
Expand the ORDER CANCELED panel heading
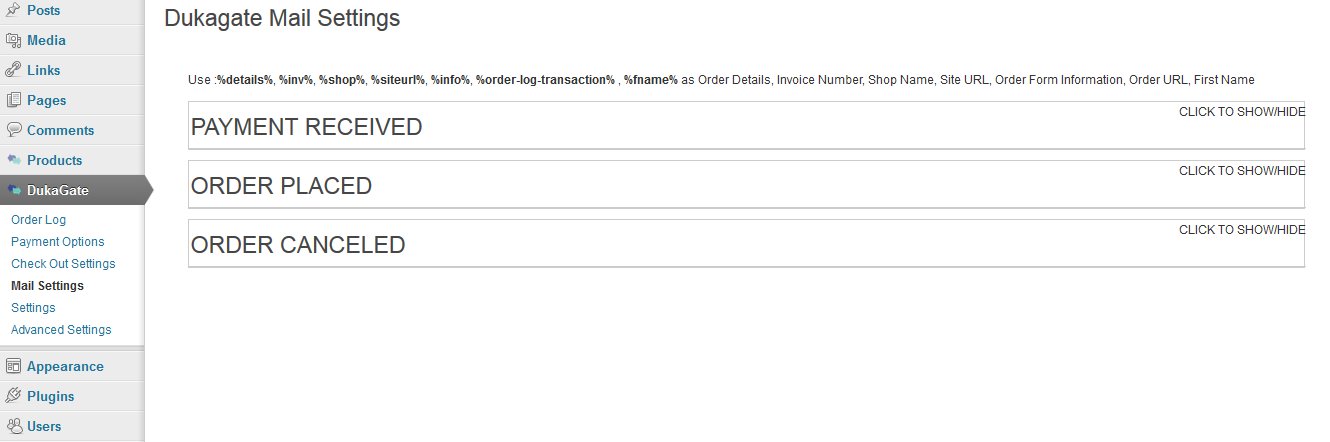point(298,245)
